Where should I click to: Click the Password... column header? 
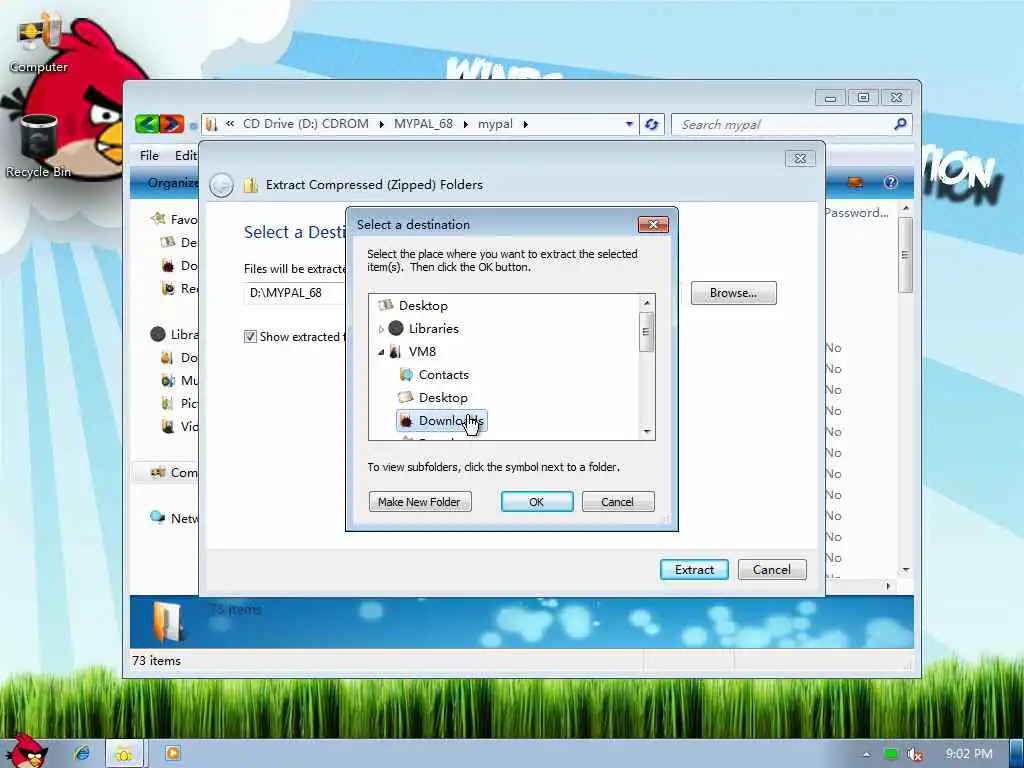pyautogui.click(x=856, y=213)
